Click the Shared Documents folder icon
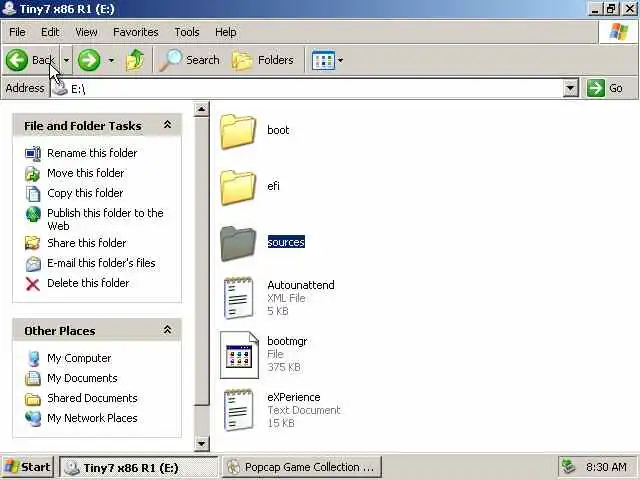640x480 pixels. 33,399
